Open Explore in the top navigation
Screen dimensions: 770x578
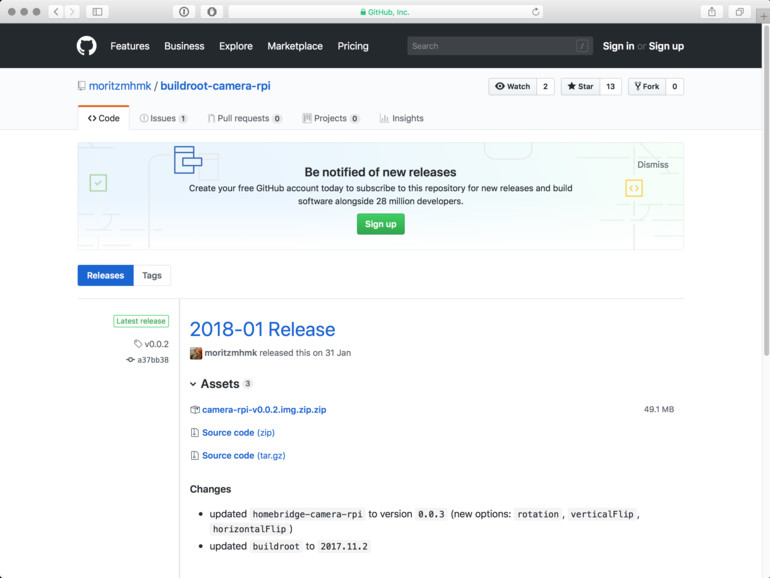(x=236, y=46)
